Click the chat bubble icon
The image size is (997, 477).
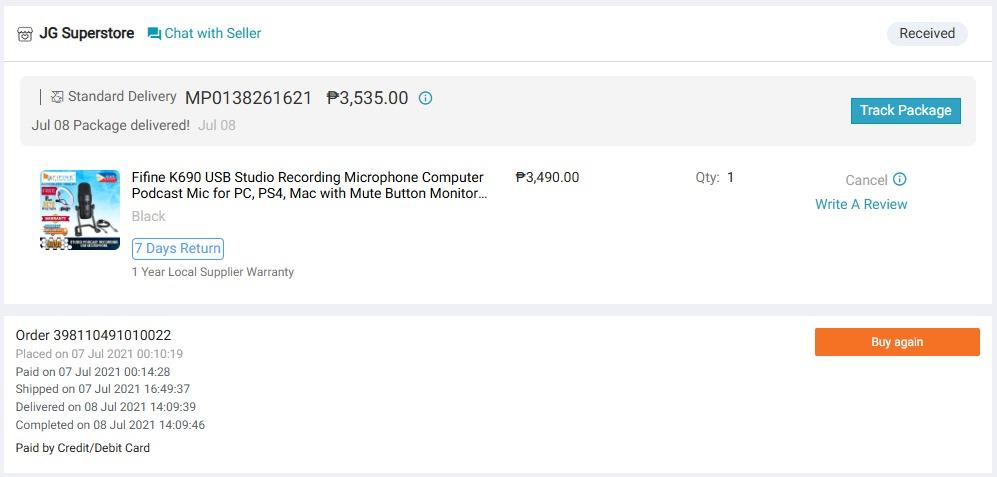click(x=154, y=34)
